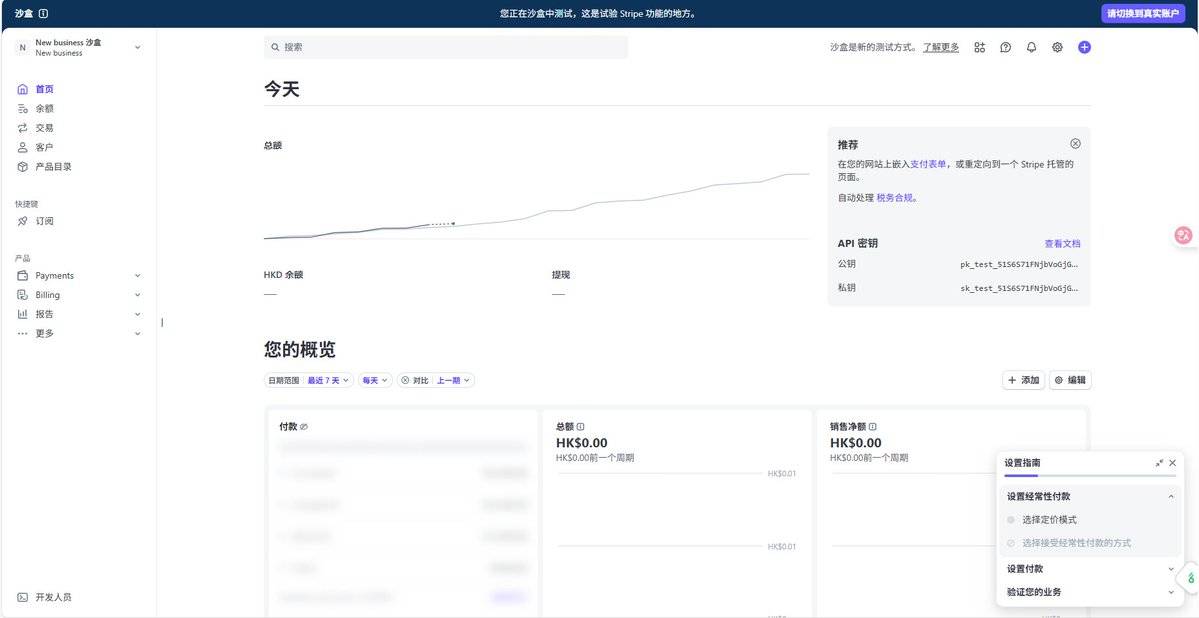Viewport: 1199px width, 618px height.
Task: Click the Billing invoice icon
Action: 22,294
